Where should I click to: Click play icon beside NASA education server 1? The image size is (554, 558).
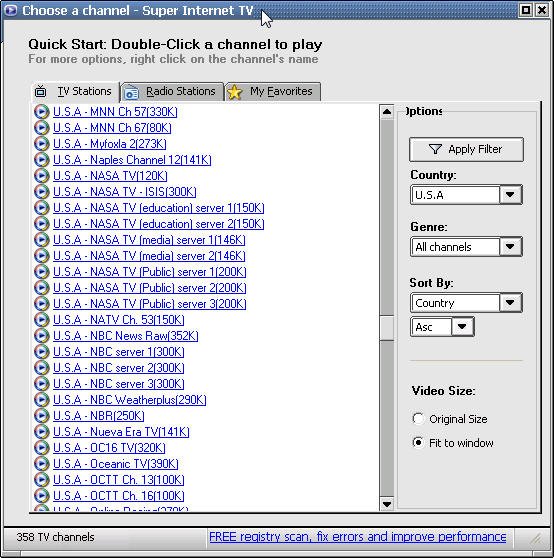[41, 208]
